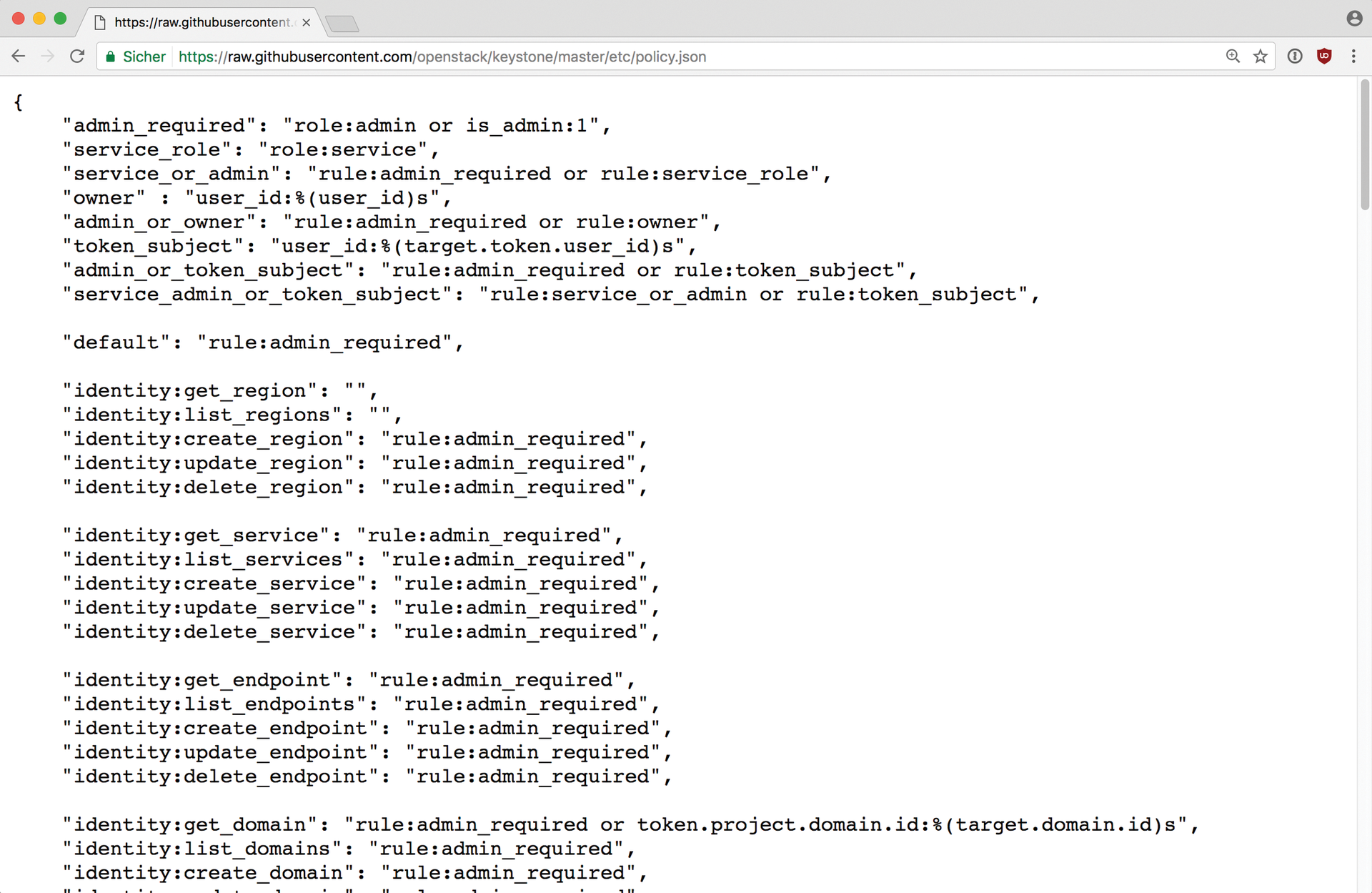Click the "service_admin_or_token_subject" key
1372x893 pixels.
click(257, 295)
